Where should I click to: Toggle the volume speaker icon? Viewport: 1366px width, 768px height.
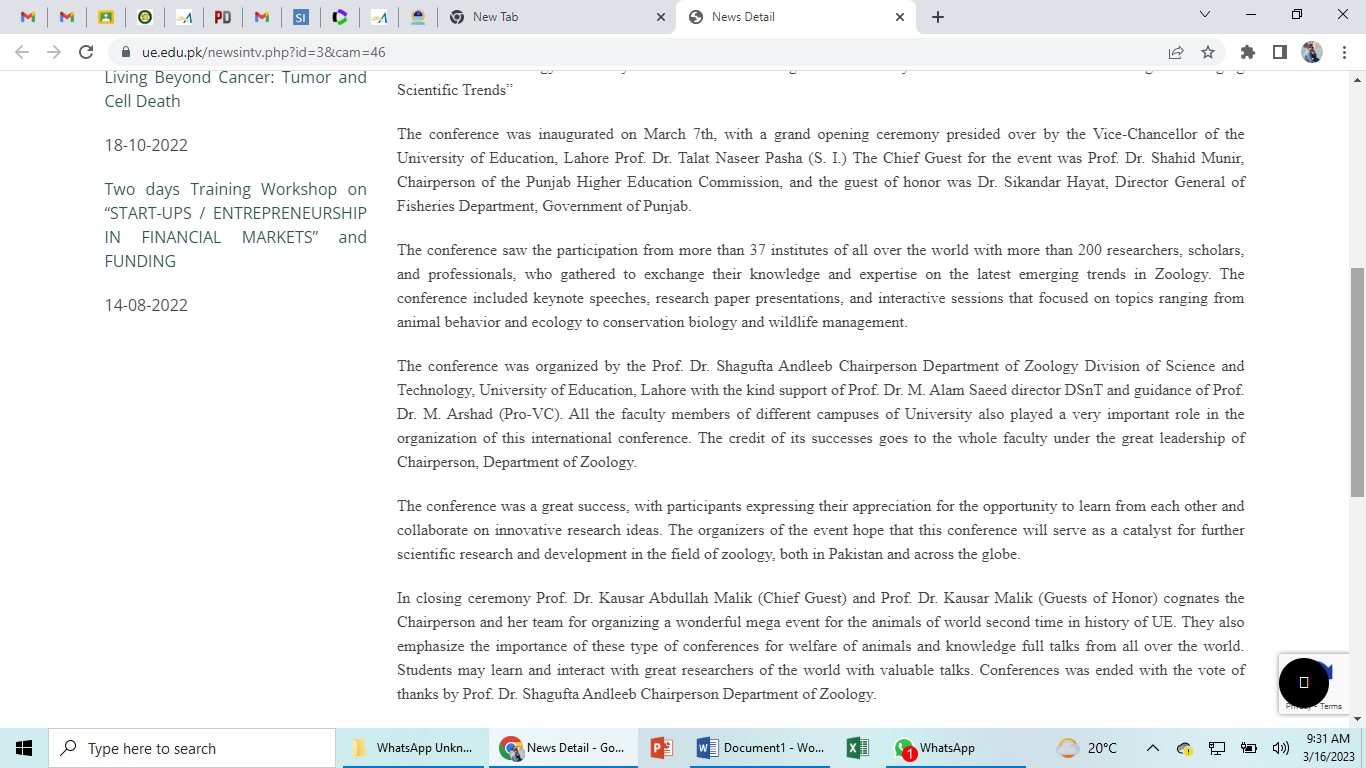1280,748
